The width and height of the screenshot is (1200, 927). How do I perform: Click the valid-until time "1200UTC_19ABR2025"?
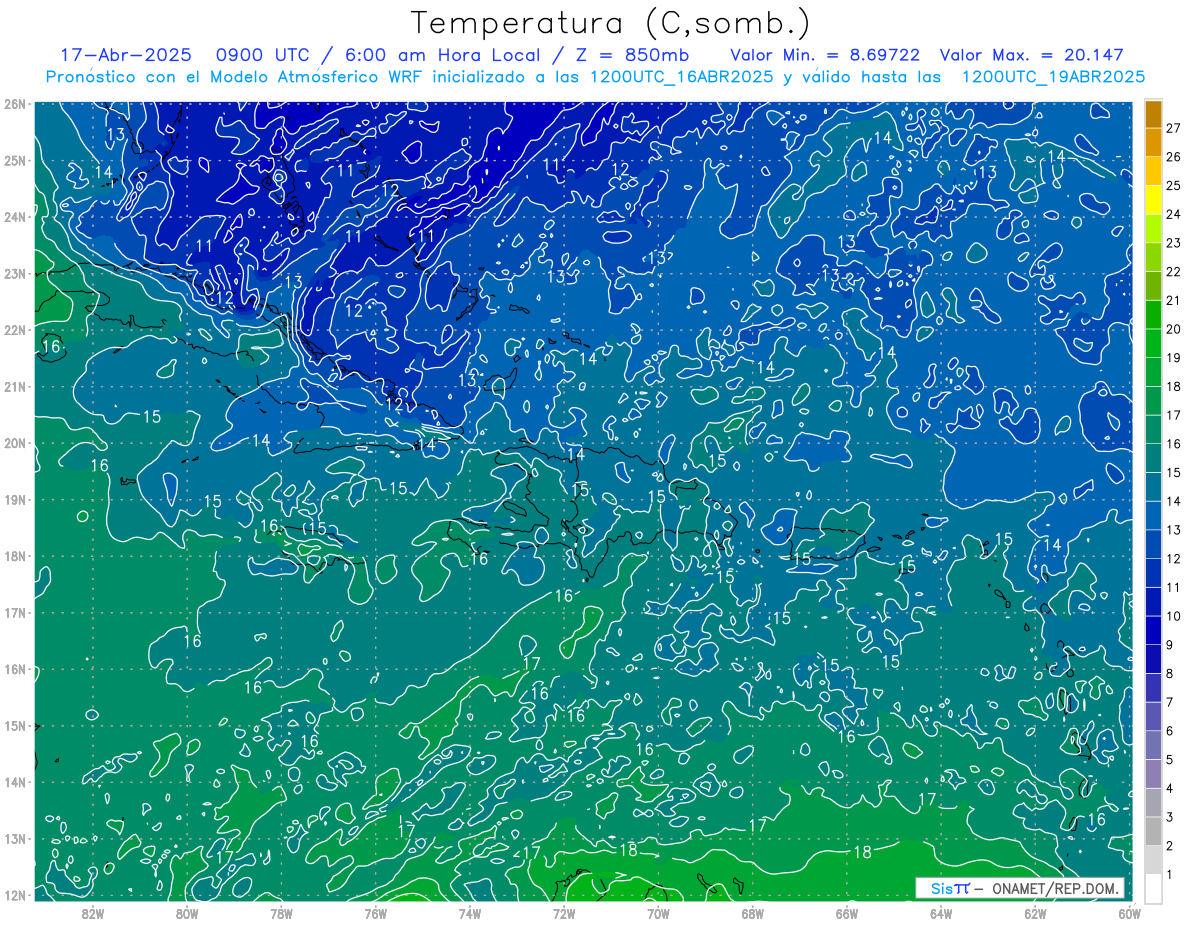coord(1053,77)
